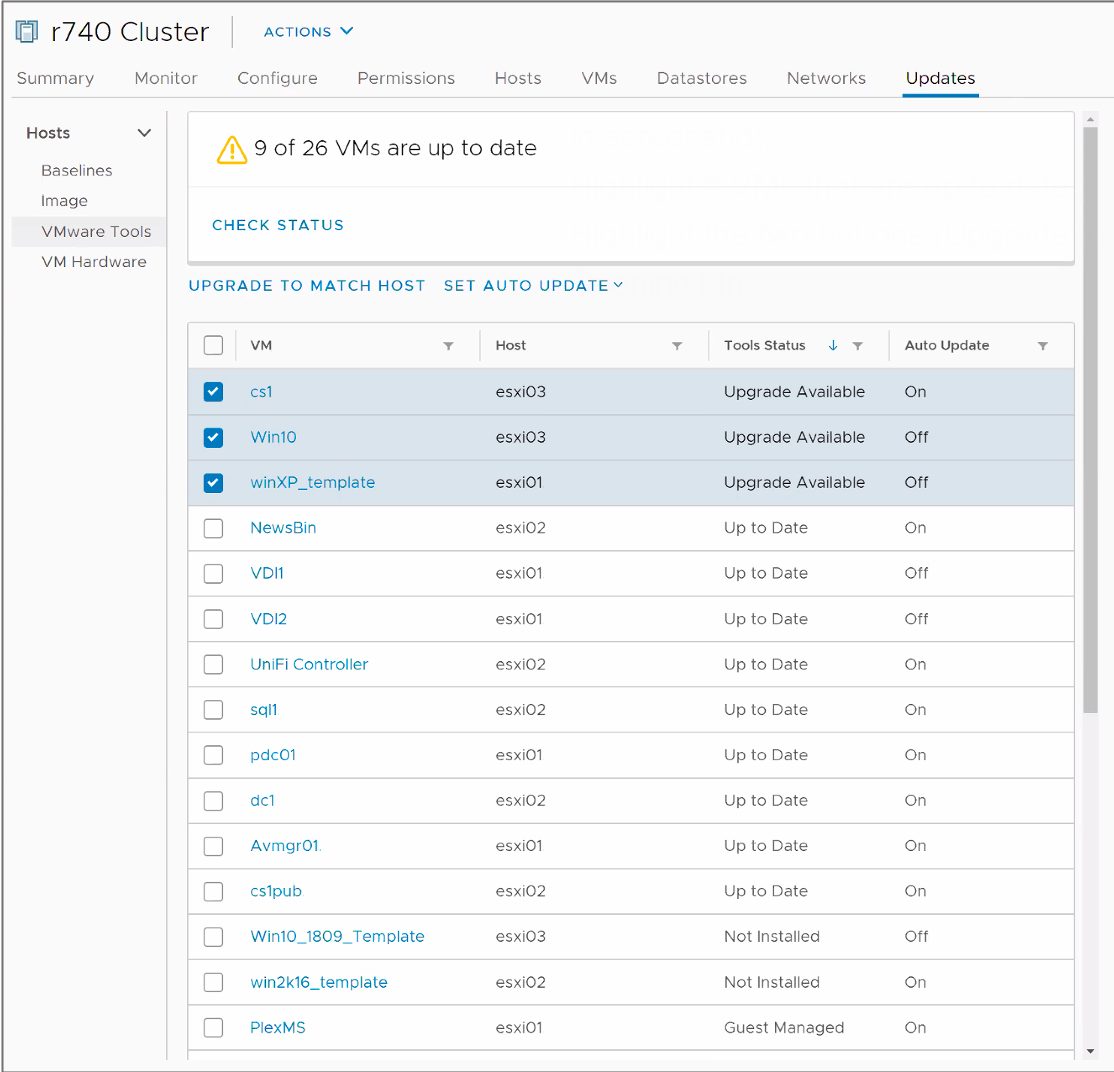The width and height of the screenshot is (1114, 1072).
Task: Uncheck the winXP_template checkbox
Action: tap(213, 482)
